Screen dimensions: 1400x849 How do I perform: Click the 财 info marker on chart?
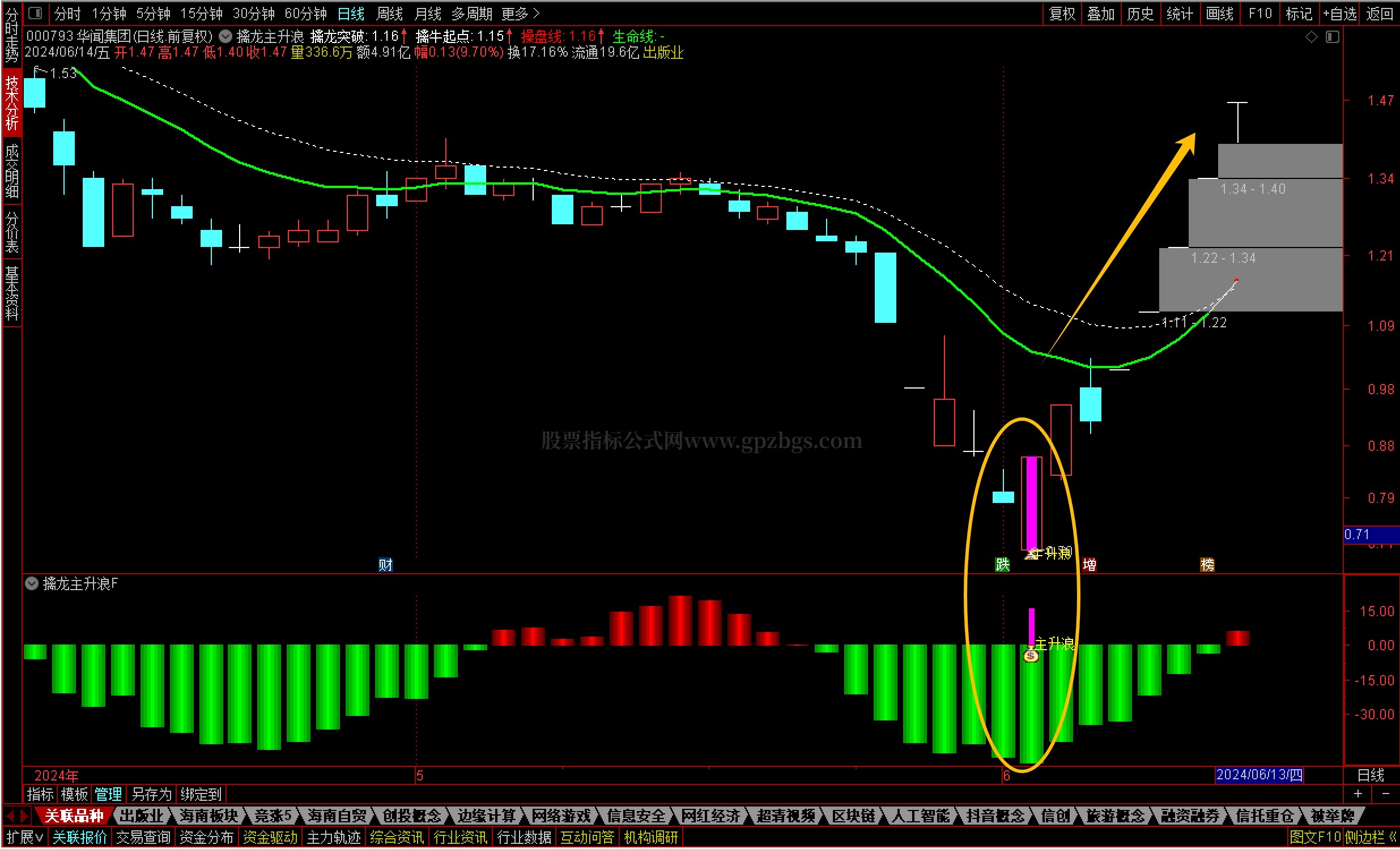point(385,565)
